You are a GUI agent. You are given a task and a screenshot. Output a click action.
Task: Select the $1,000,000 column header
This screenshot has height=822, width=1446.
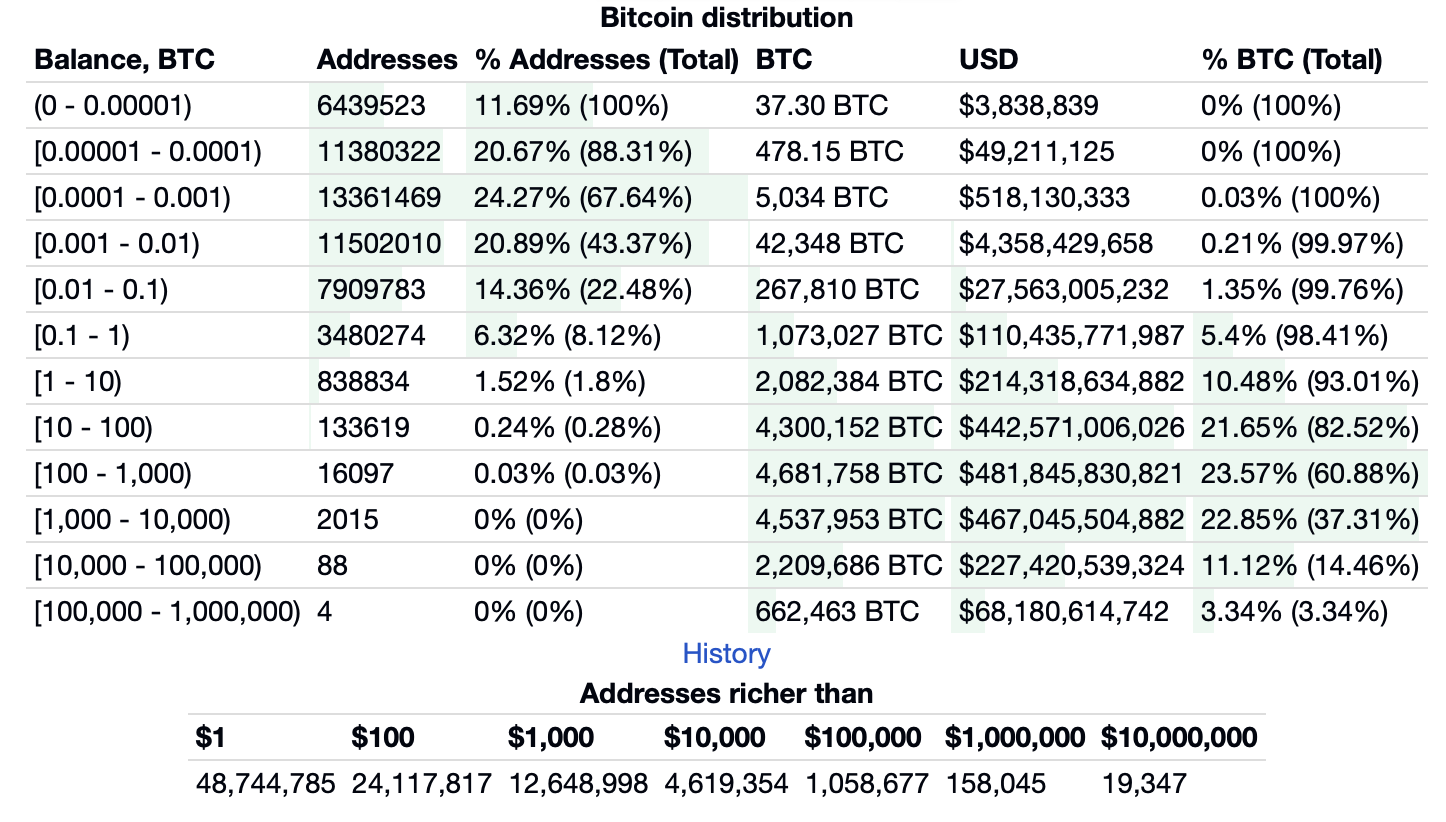1015,739
